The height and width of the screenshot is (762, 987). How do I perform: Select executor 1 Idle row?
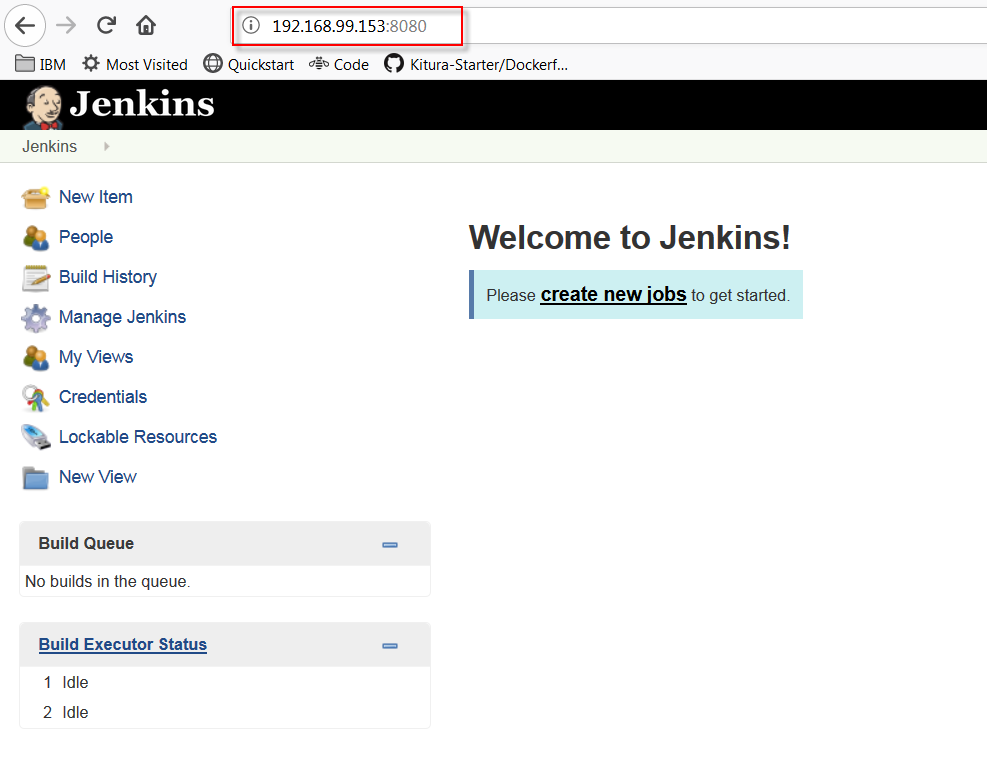point(225,683)
